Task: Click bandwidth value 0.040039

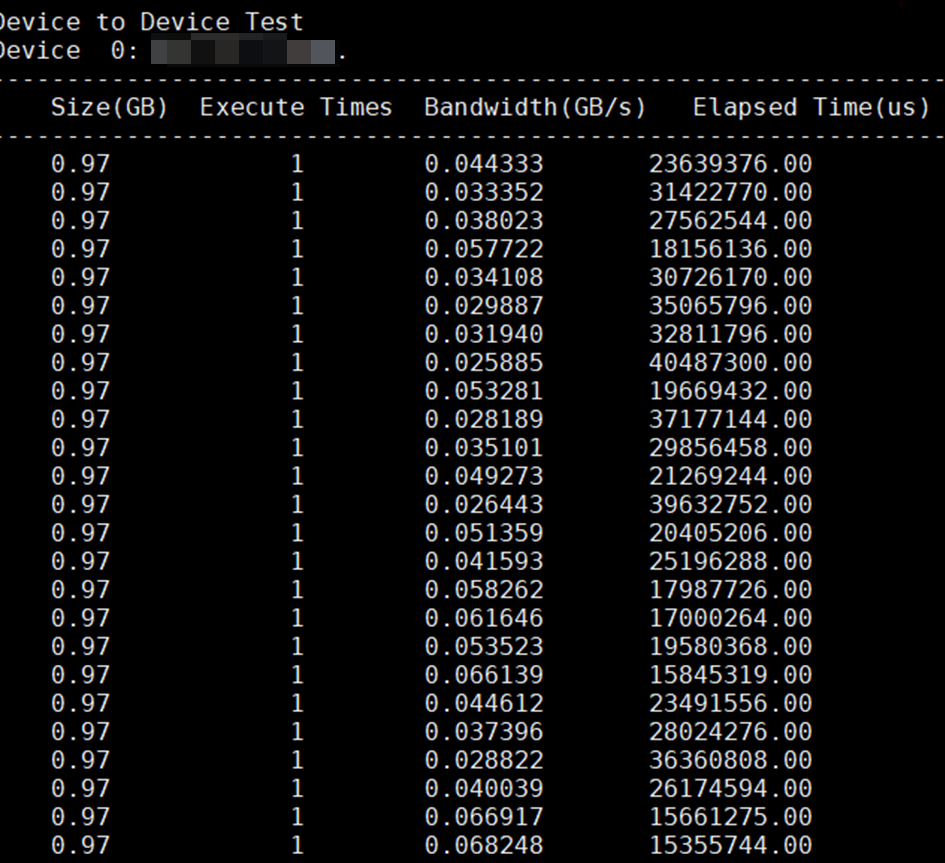Action: tap(484, 789)
